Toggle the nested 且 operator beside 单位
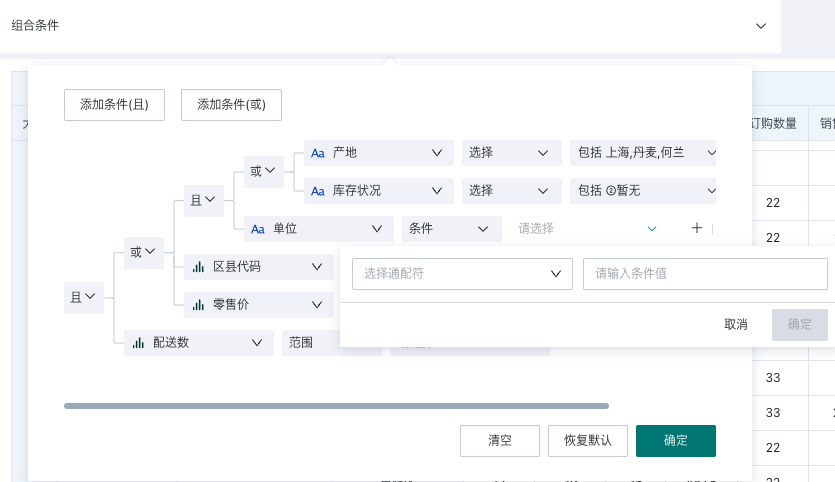This screenshot has width=835, height=482. pyautogui.click(x=203, y=200)
